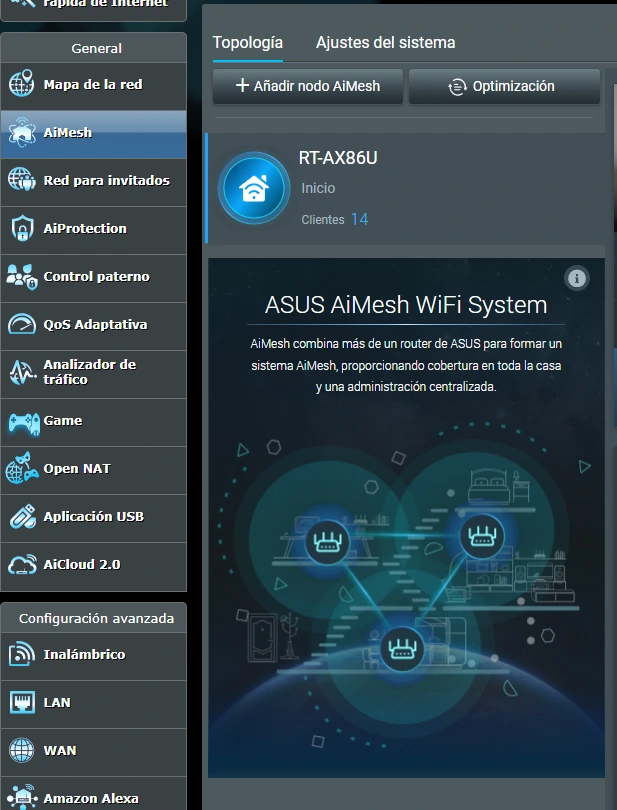The width and height of the screenshot is (617, 810).
Task: Click the Game controller icon
Action: coord(23,424)
